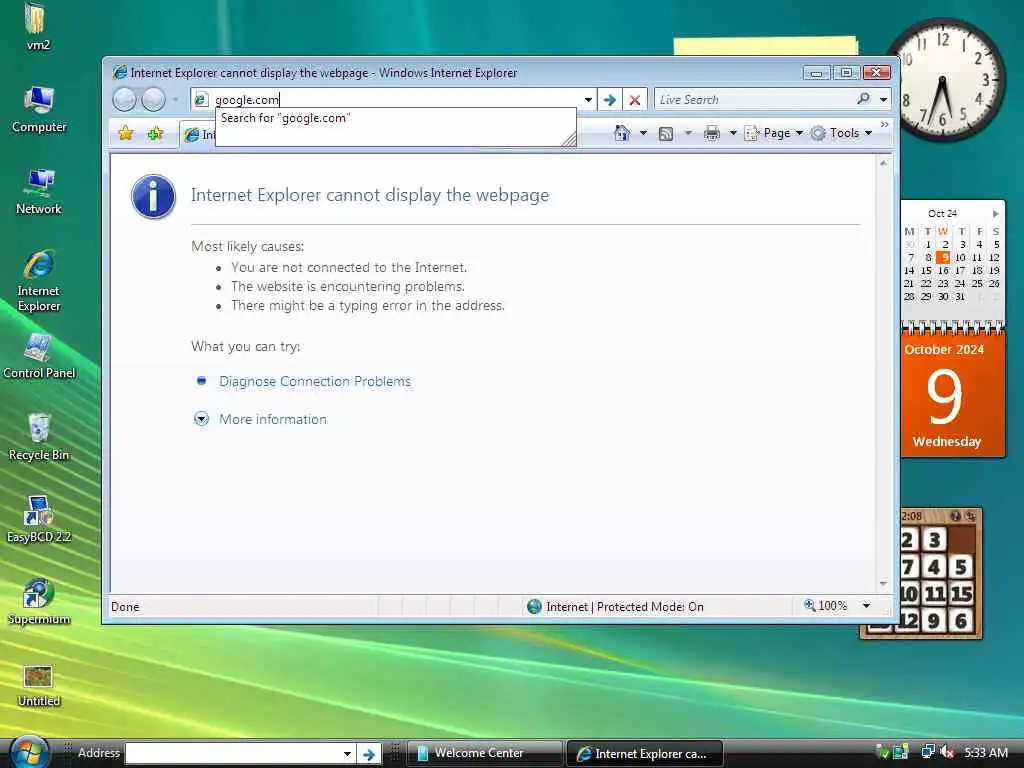Screen dimensions: 1024x768
Task: Click the muted volume tray icon
Action: pyautogui.click(x=948, y=753)
